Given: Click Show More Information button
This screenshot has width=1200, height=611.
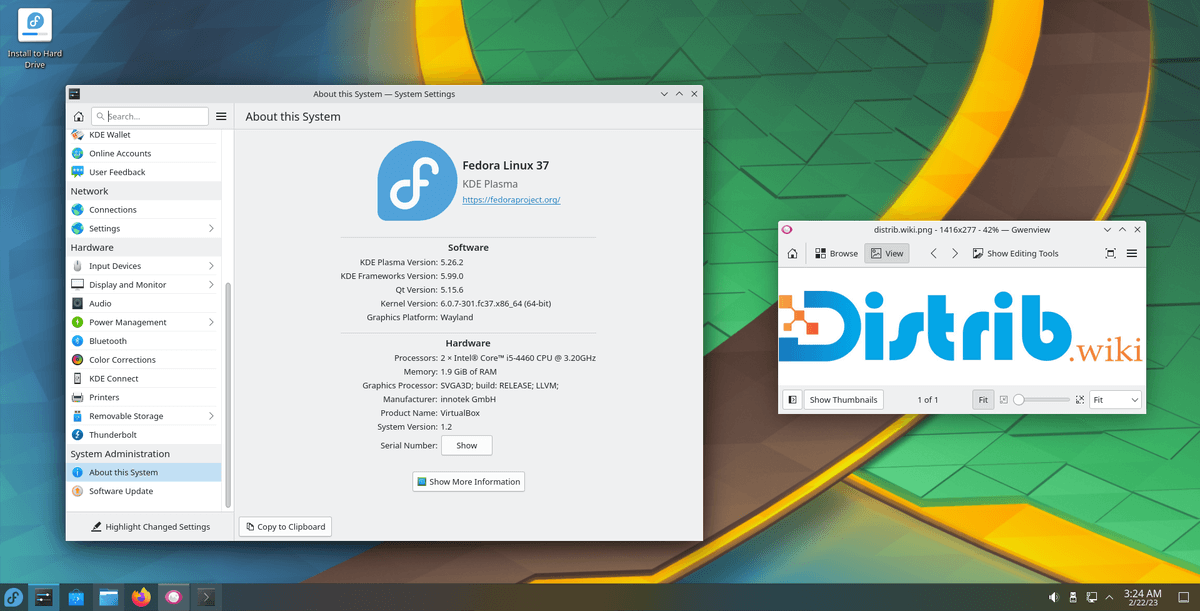Looking at the screenshot, I should tap(468, 481).
